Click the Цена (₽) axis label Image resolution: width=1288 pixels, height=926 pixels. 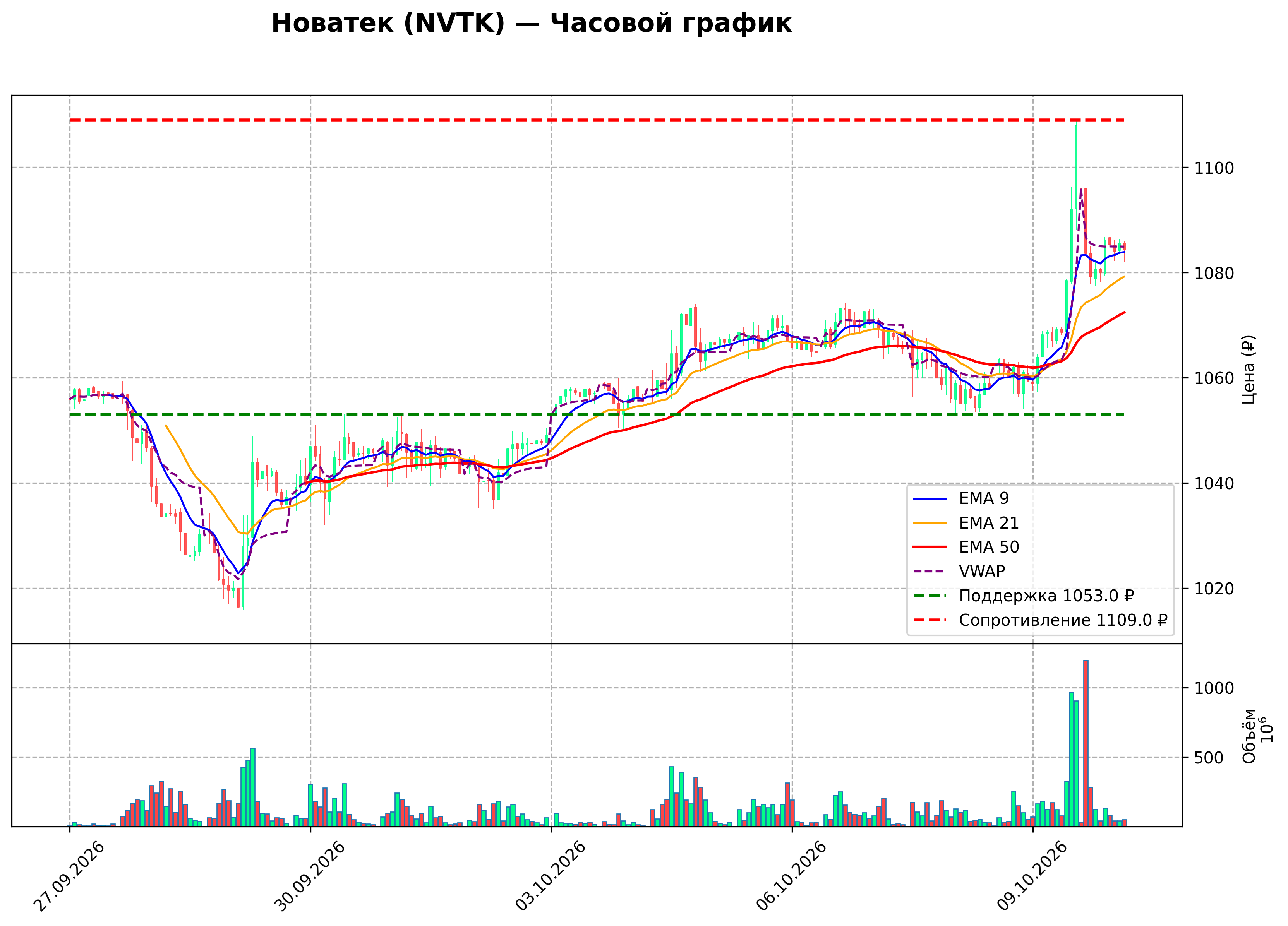tap(1249, 370)
